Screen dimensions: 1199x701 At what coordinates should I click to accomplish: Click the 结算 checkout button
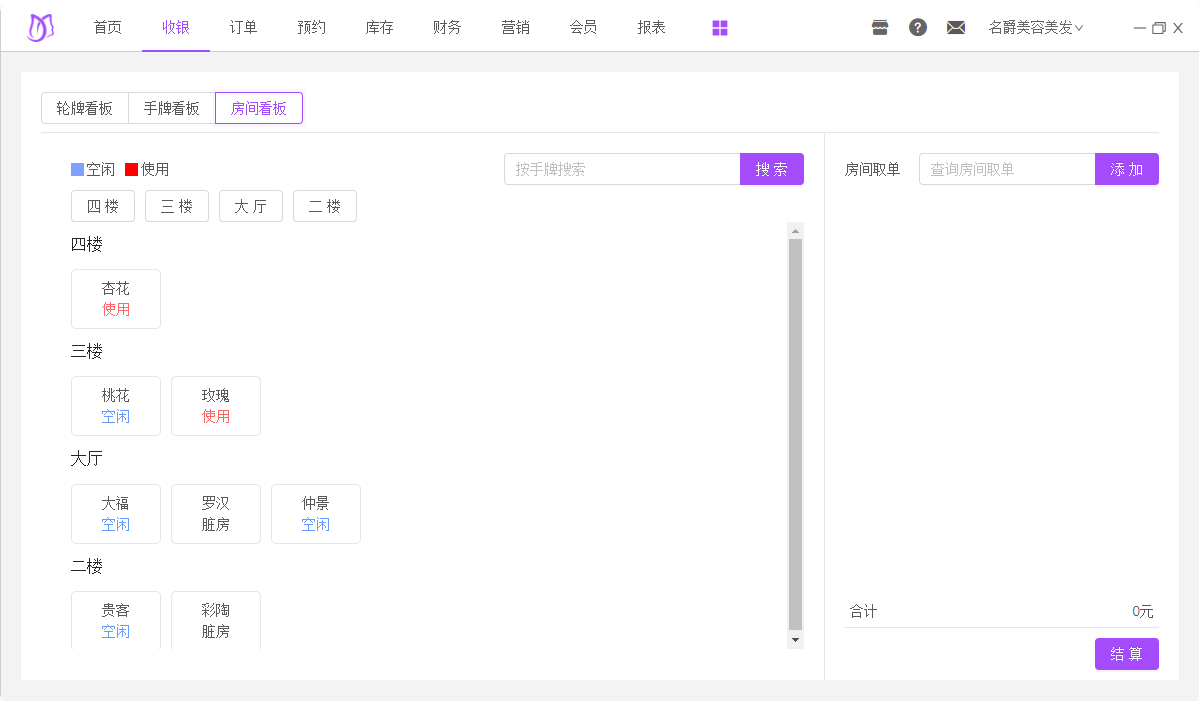click(1127, 654)
